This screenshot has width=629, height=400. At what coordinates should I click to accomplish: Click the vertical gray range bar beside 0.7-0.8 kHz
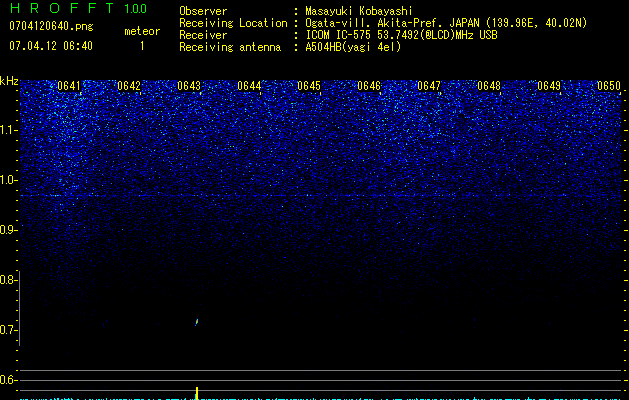20,309
